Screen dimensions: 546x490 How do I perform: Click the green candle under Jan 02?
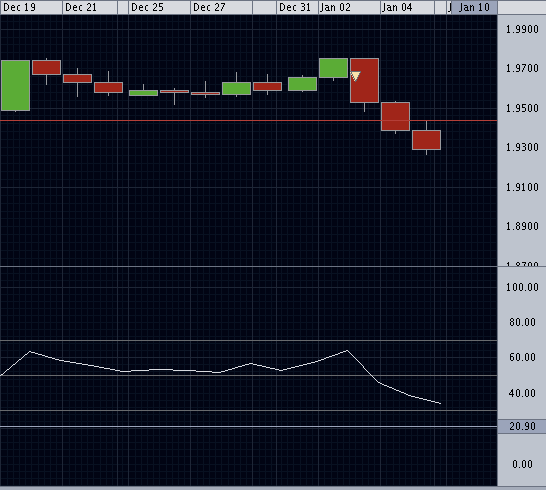point(334,68)
